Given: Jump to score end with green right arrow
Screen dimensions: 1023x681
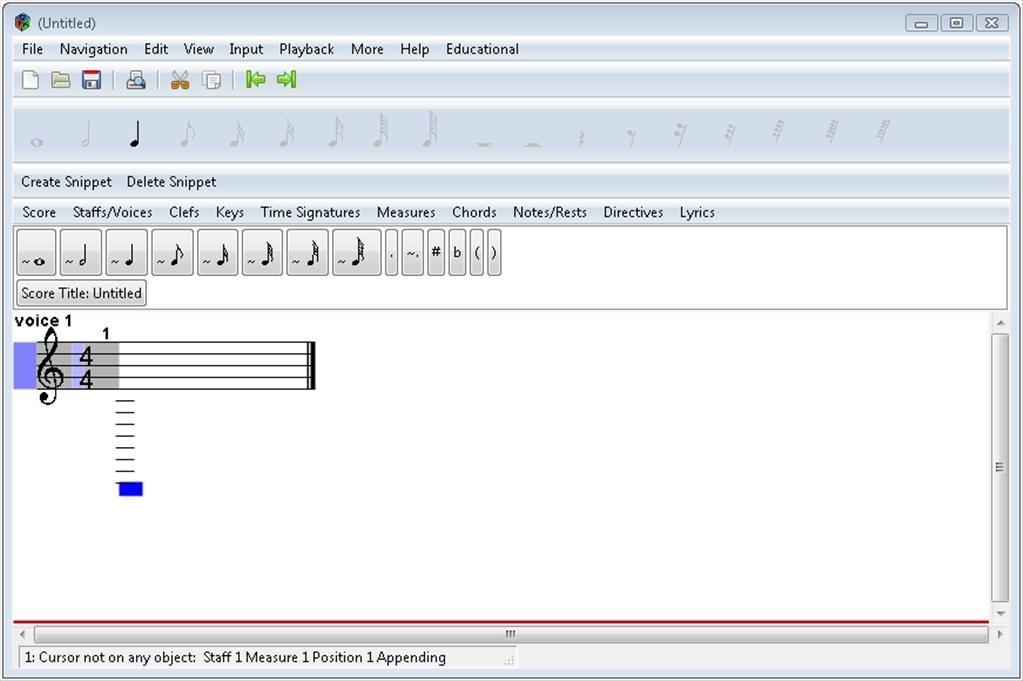Looking at the screenshot, I should pos(286,80).
